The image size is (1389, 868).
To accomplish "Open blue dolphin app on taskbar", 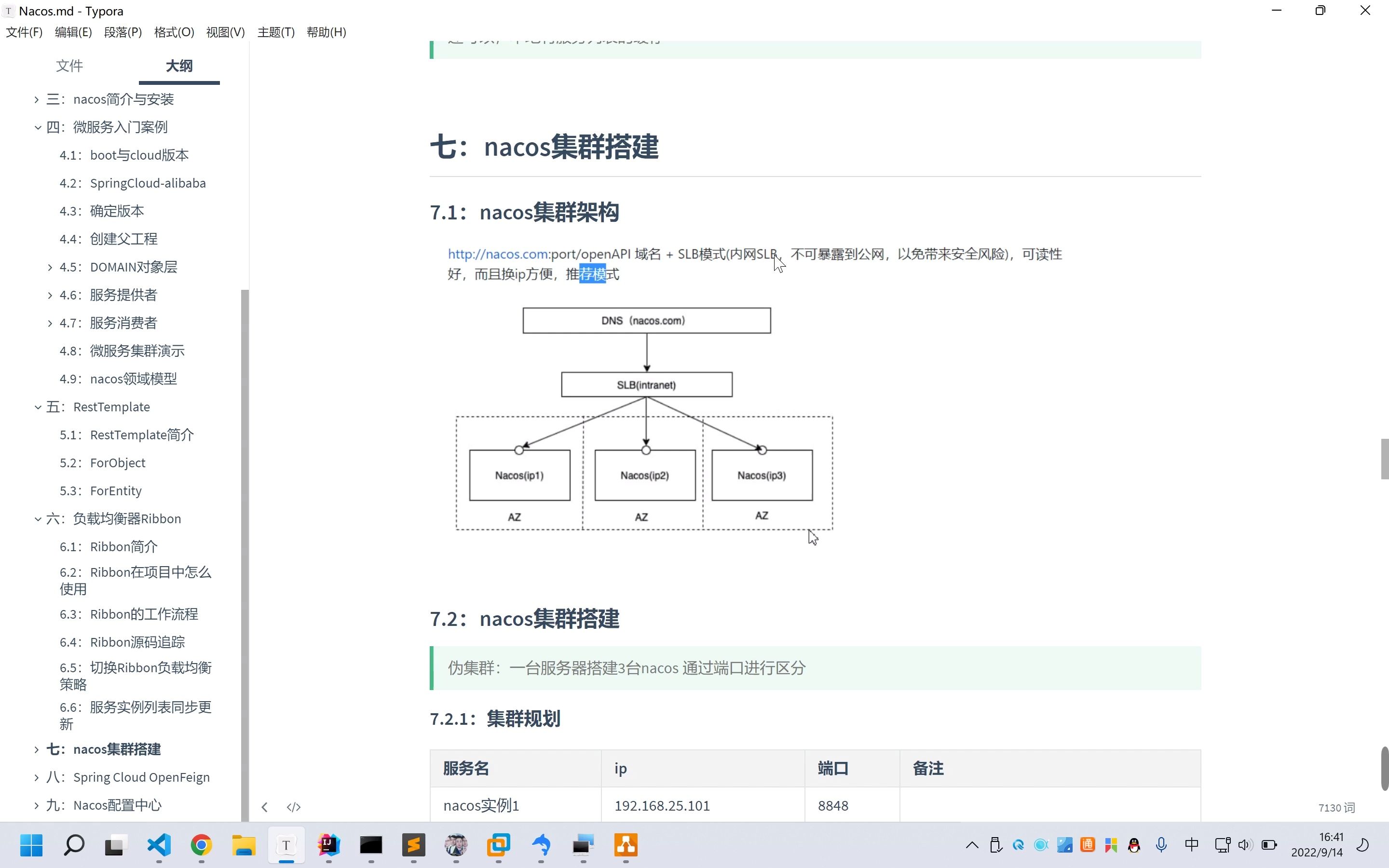I will pyautogui.click(x=541, y=844).
